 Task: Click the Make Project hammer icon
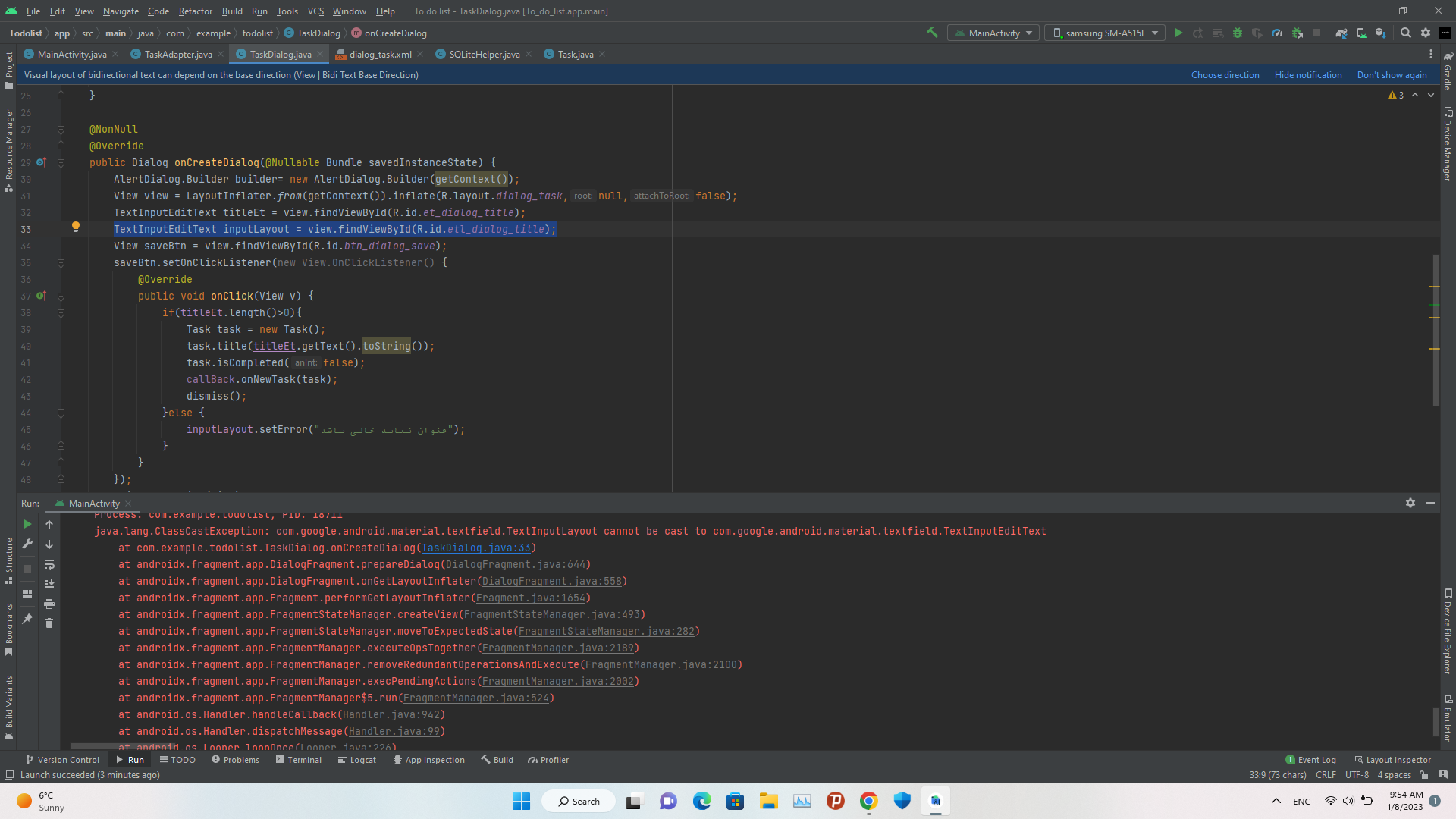pos(932,33)
